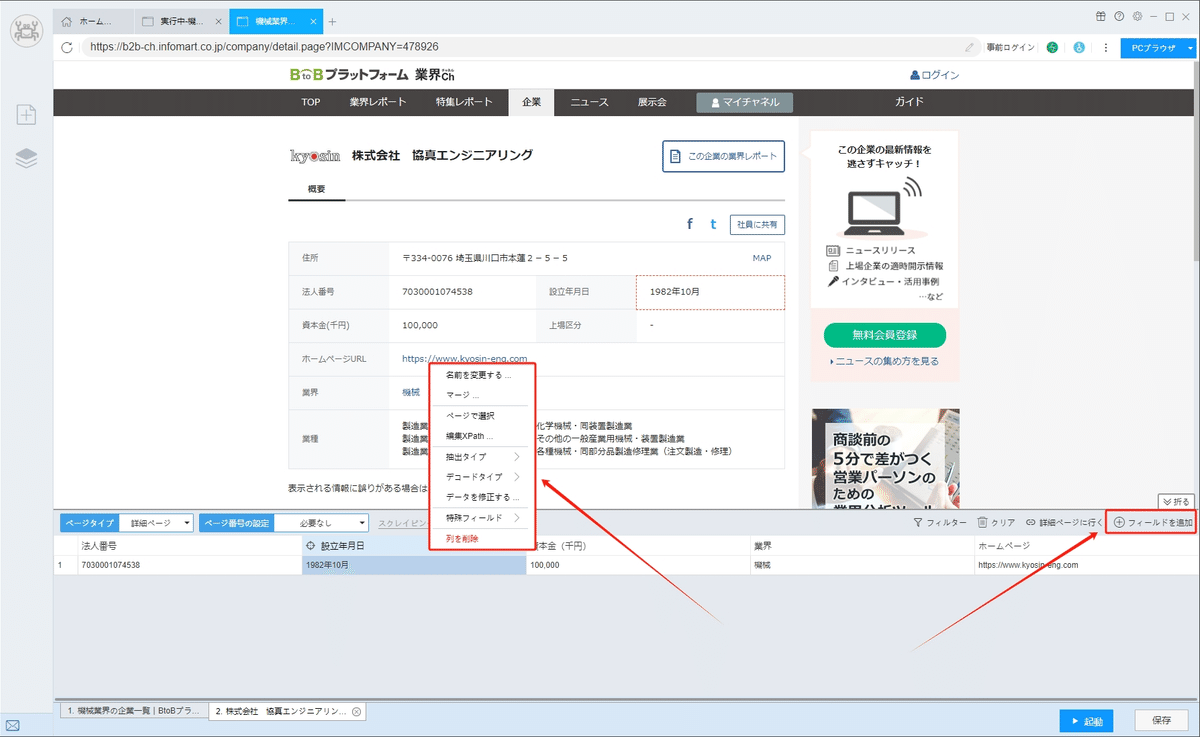Click the green circular icon beside 事前ログイン
Viewport: 1200px width, 737px height.
click(1052, 46)
